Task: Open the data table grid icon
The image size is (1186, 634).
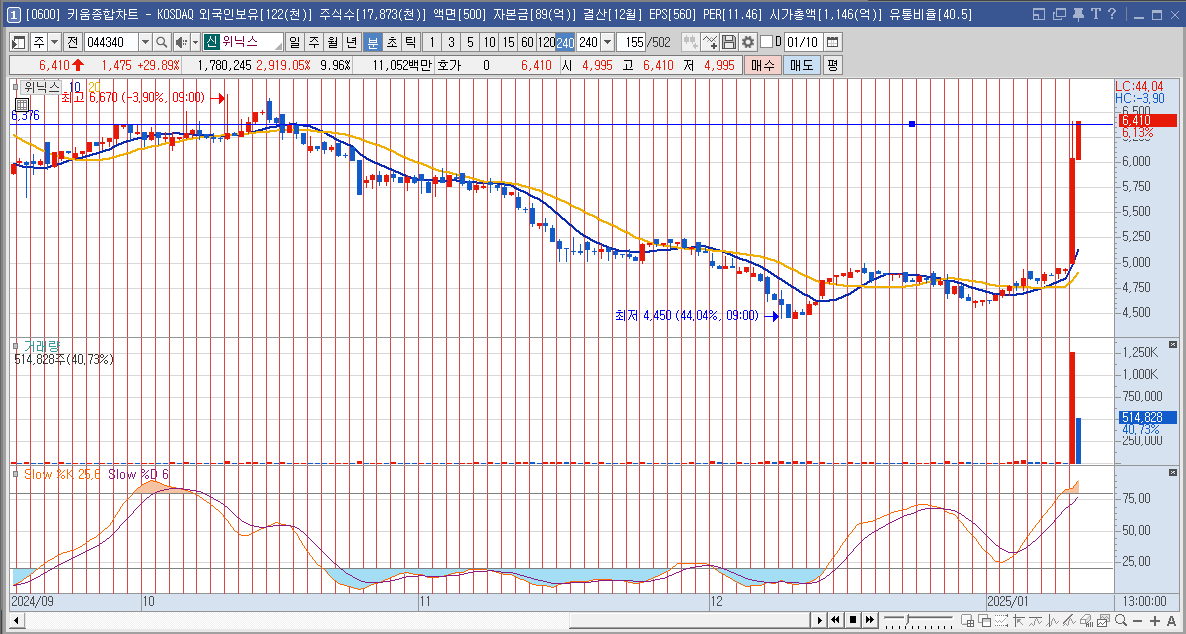Action: (x=21, y=104)
